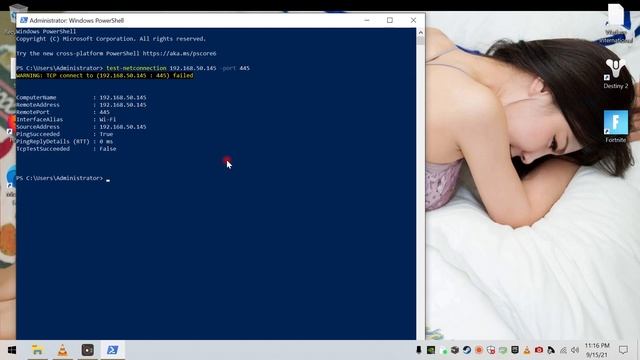Click the RemoteAddress output row

coord(81,105)
